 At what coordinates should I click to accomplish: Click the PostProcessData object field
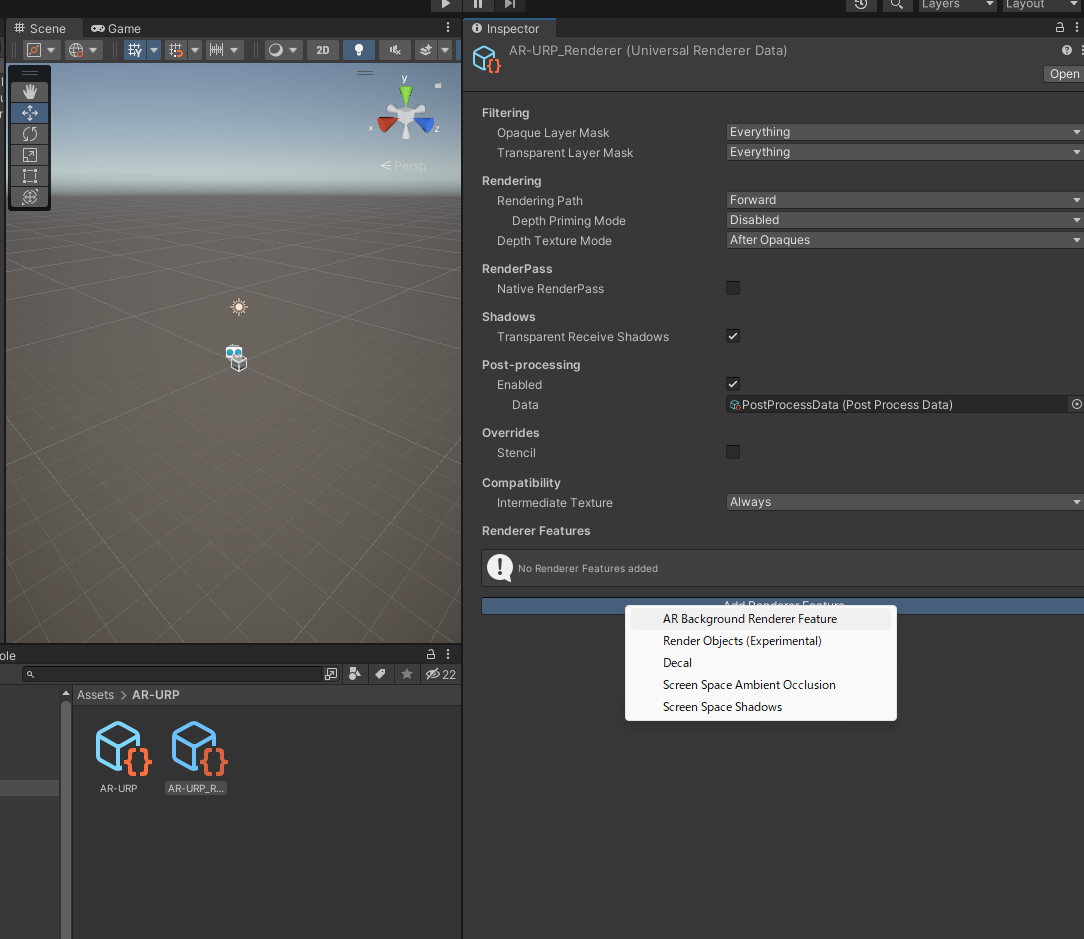[897, 405]
